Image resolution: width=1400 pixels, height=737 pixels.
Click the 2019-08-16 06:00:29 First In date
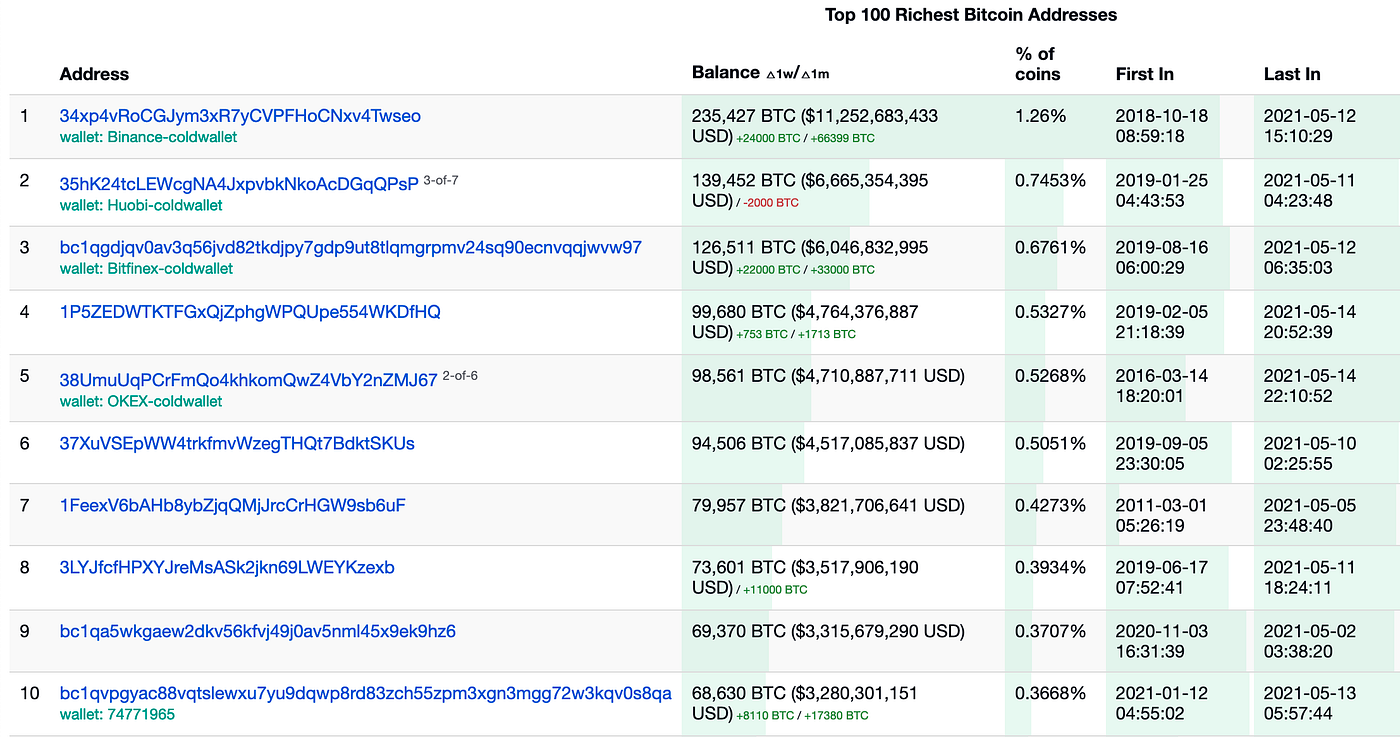click(x=1162, y=258)
